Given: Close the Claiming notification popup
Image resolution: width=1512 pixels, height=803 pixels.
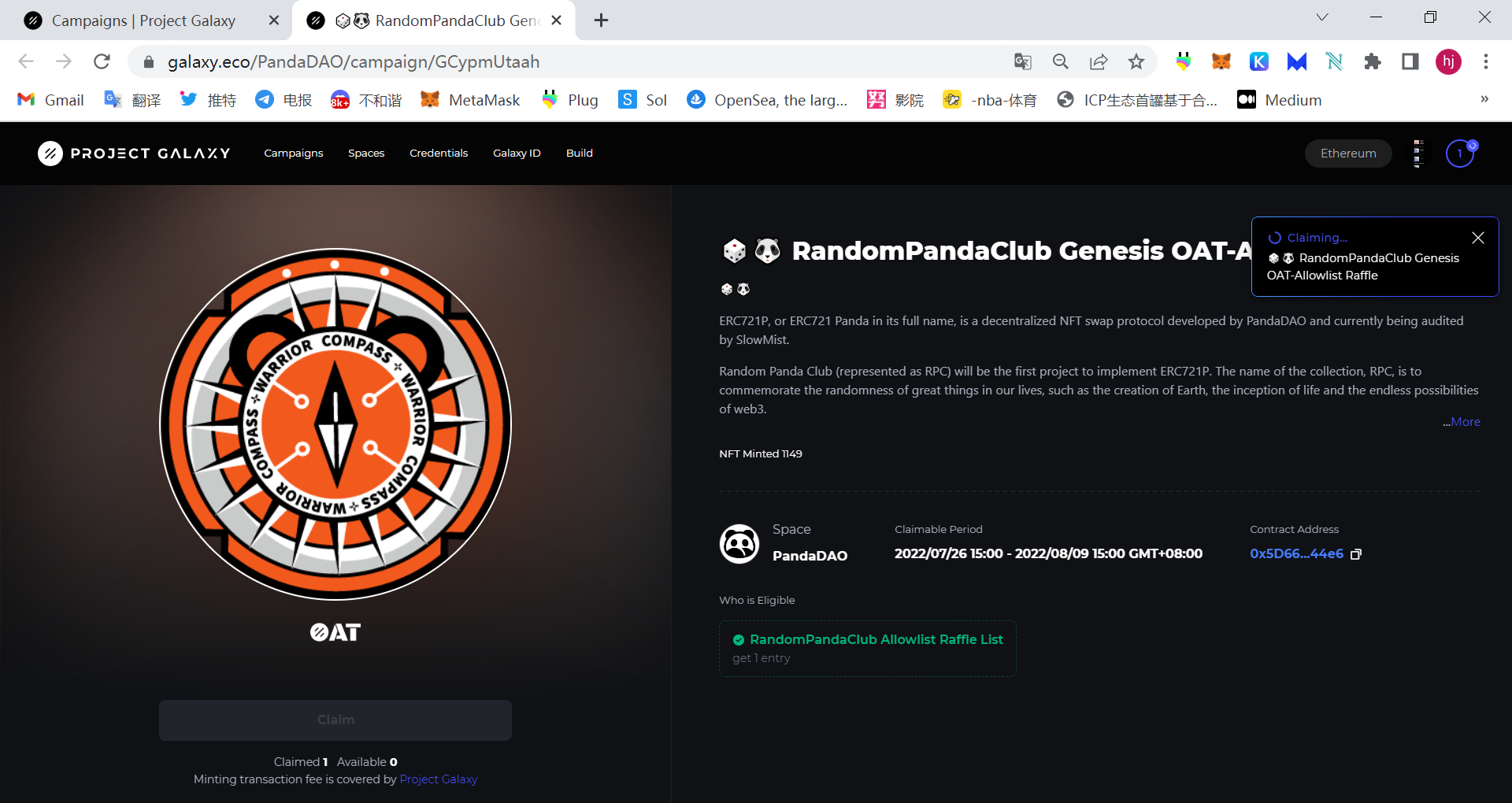Looking at the screenshot, I should click(x=1478, y=238).
